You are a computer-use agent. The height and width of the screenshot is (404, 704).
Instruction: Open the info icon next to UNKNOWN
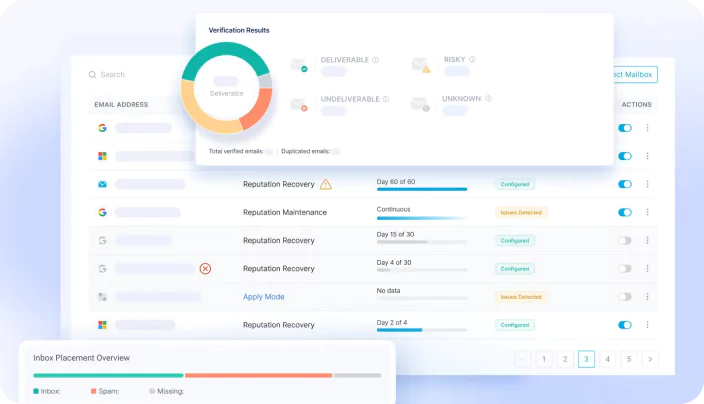tap(488, 98)
